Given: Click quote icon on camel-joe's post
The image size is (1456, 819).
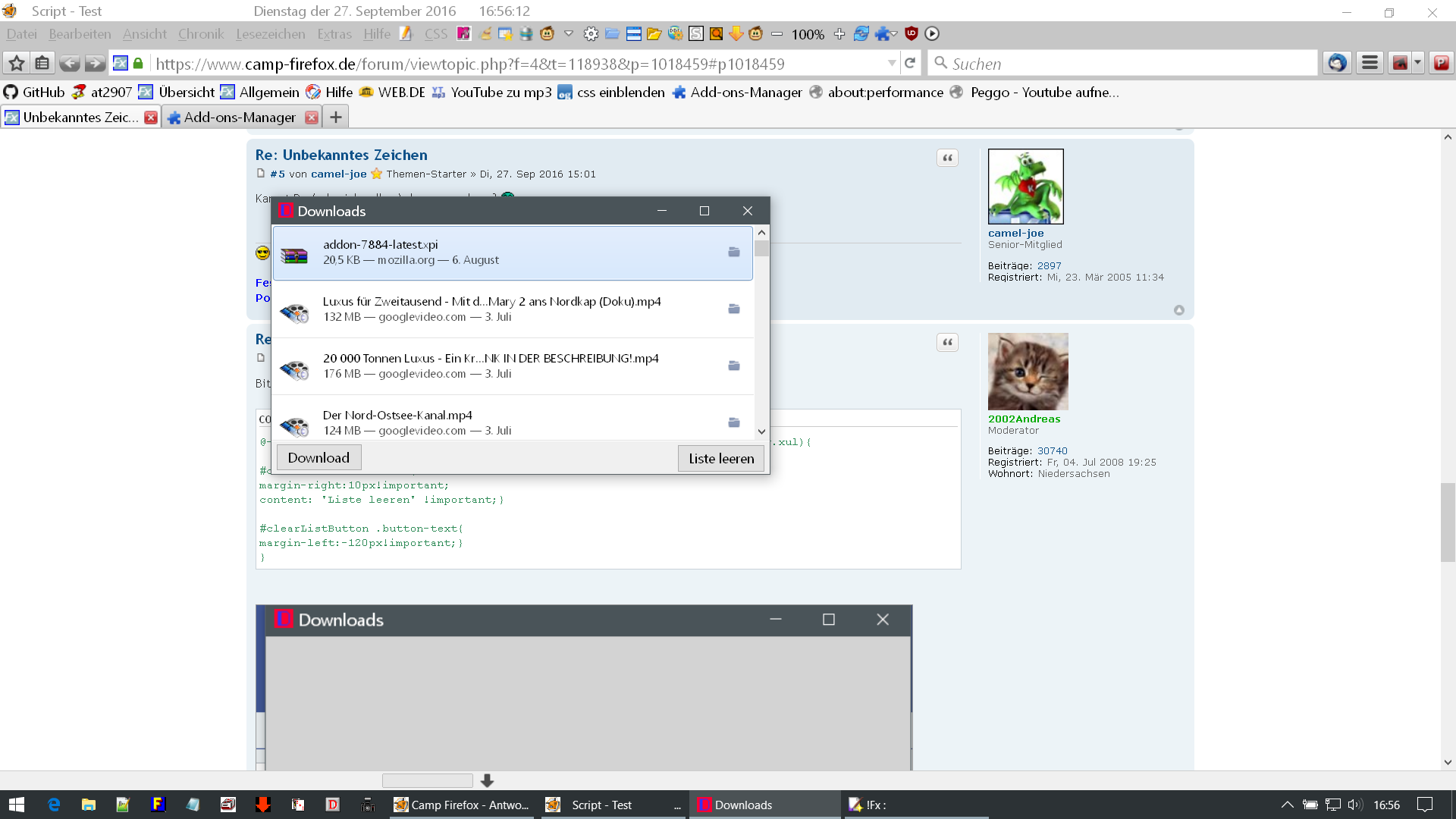Looking at the screenshot, I should (x=947, y=158).
